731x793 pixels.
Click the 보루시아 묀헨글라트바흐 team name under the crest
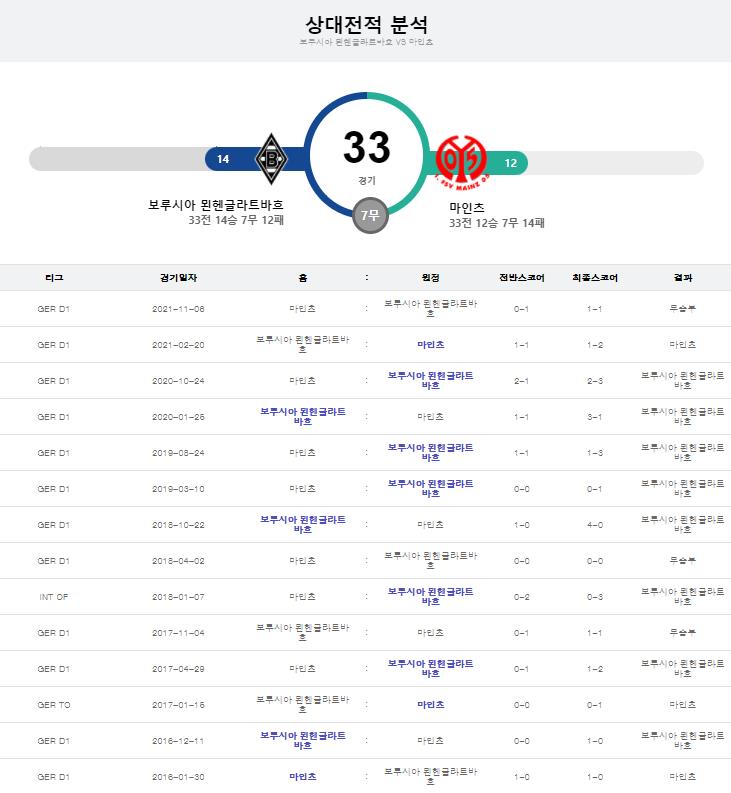coord(216,205)
